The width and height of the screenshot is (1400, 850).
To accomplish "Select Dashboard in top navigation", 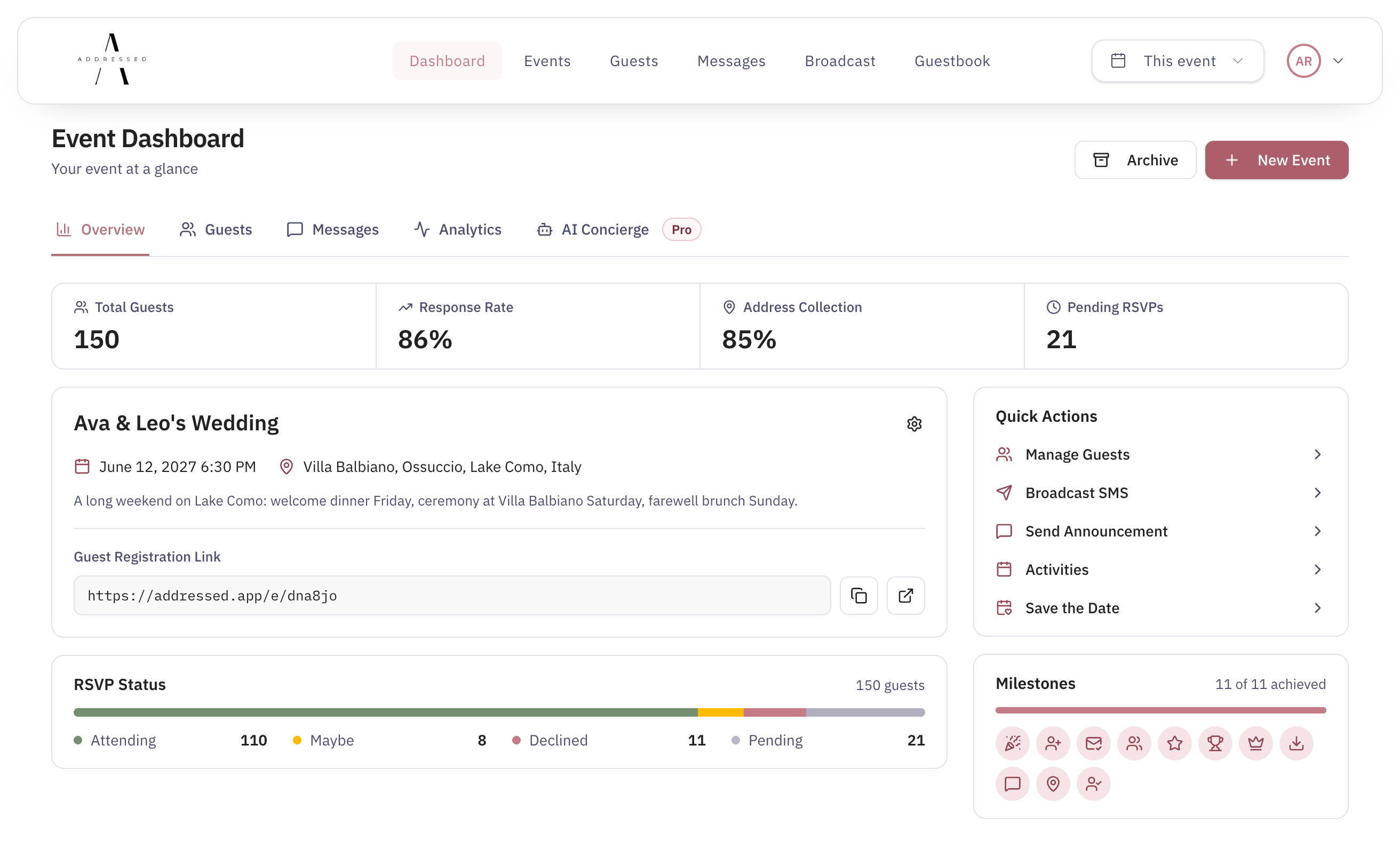I will [447, 61].
